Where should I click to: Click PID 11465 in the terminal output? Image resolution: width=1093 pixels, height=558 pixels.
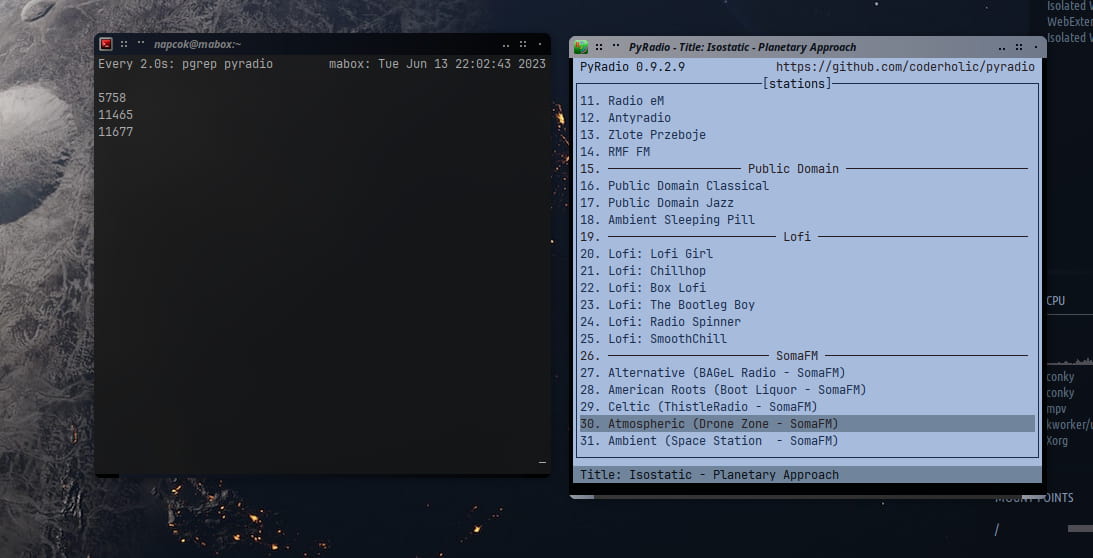pyautogui.click(x=116, y=114)
